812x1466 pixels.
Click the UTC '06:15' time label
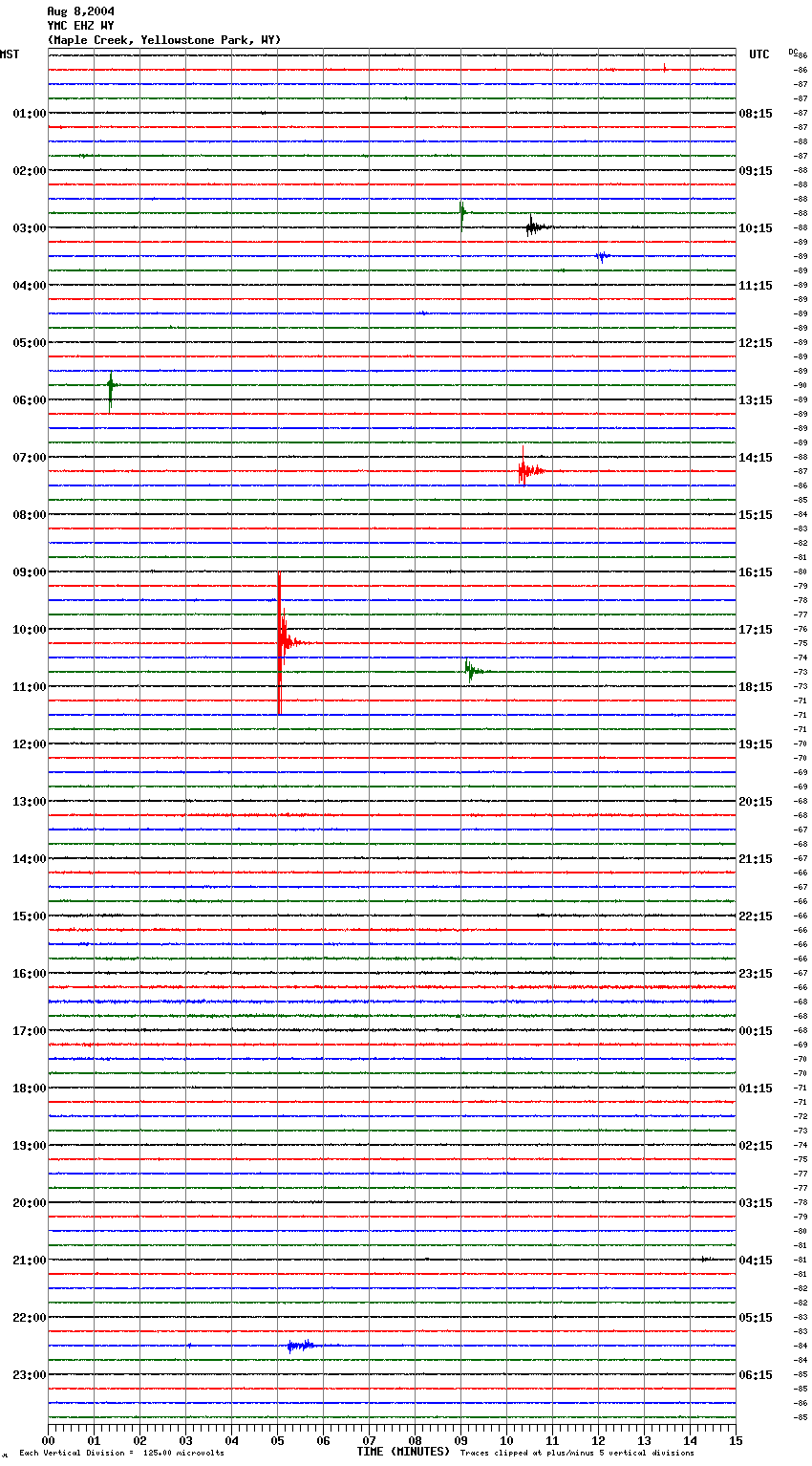click(x=756, y=1375)
